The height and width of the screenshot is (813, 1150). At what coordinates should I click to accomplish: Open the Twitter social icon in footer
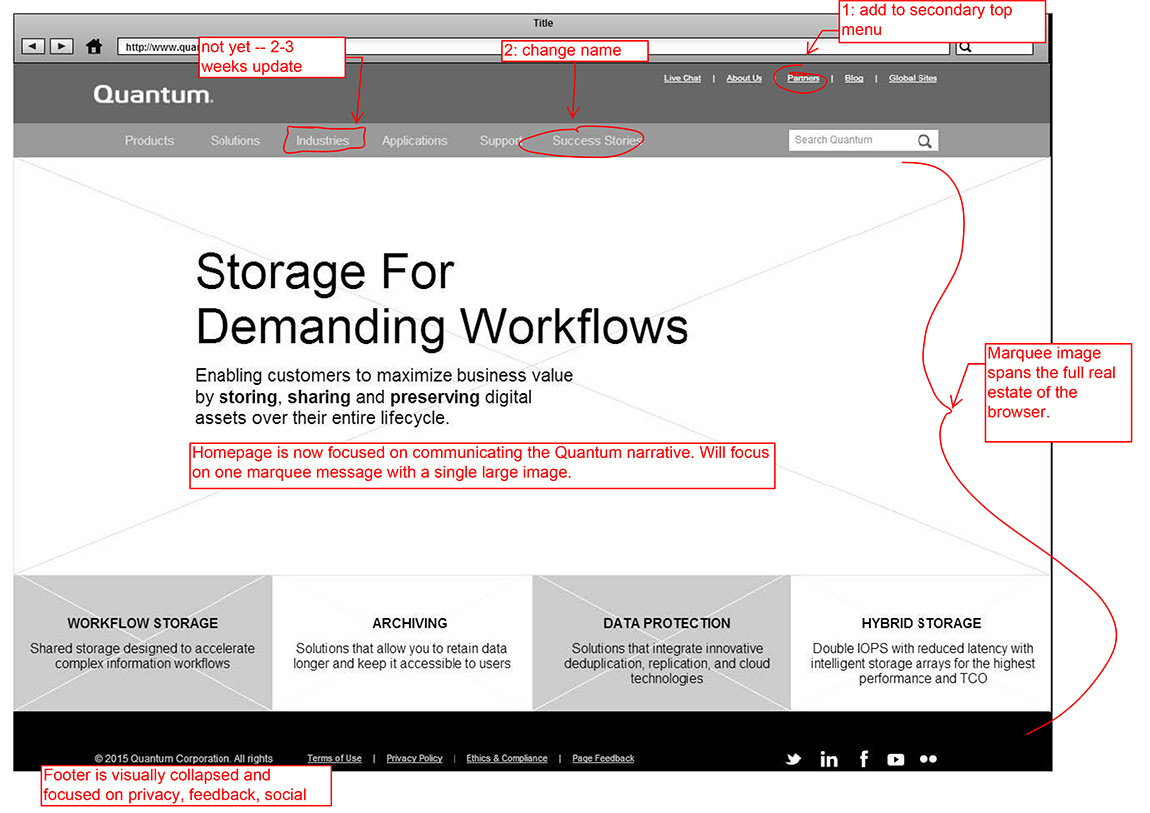click(794, 759)
